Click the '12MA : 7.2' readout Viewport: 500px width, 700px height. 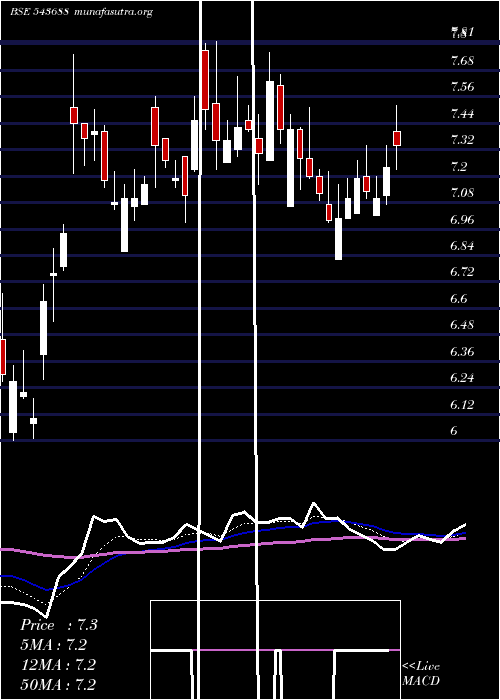[x=58, y=665]
